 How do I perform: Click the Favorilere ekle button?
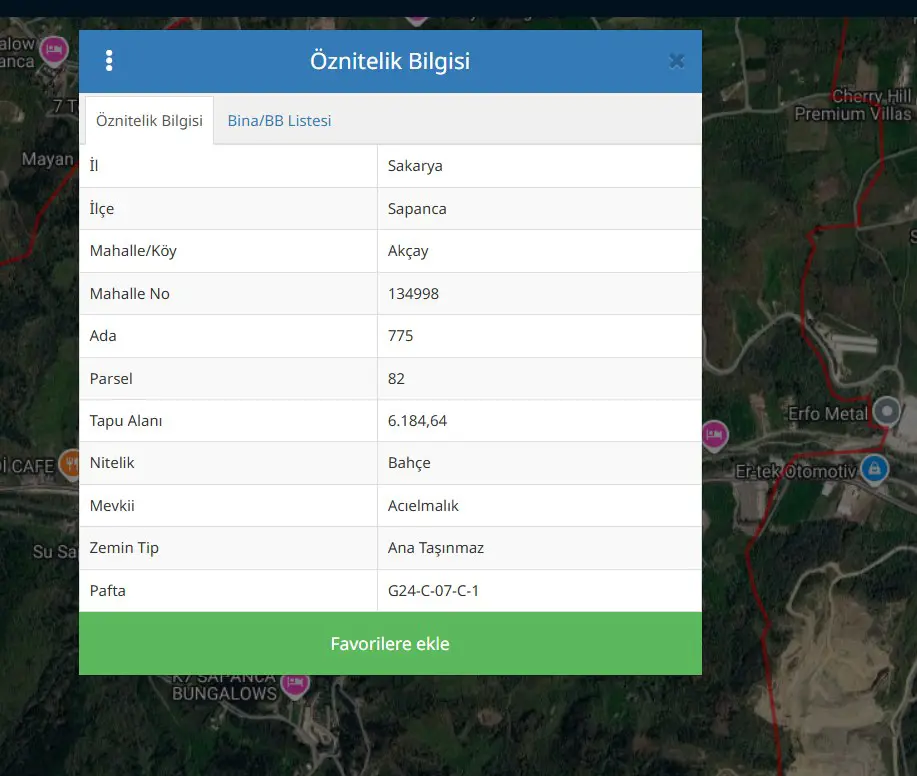coord(390,643)
